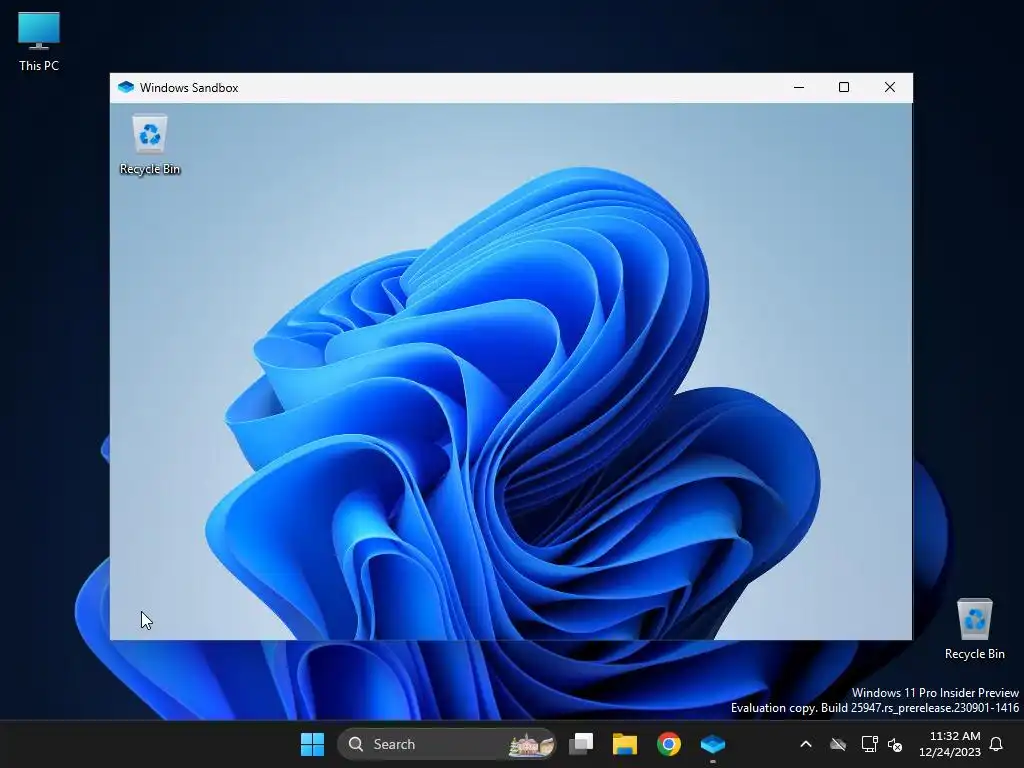The width and height of the screenshot is (1024, 768).
Task: Launch Google Chrome from taskbar
Action: pyautogui.click(x=669, y=744)
